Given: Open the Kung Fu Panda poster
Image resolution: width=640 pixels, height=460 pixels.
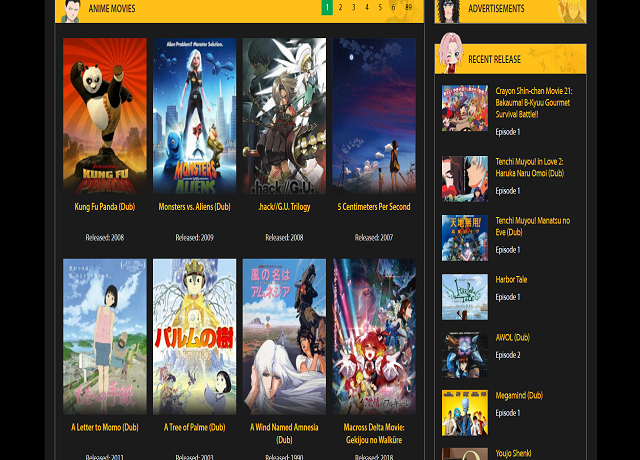Looking at the screenshot, I should point(105,116).
